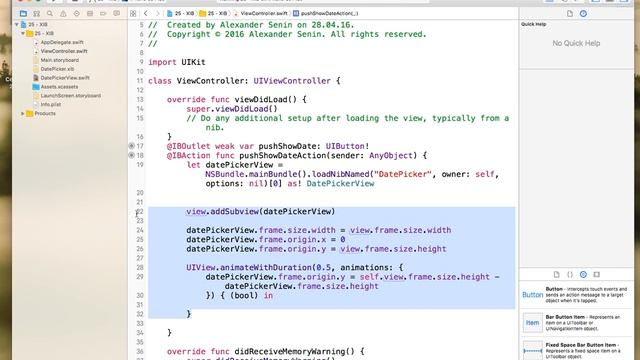The height and width of the screenshot is (360, 640).
Task: Open the Debug navigator
Action: (90, 13)
